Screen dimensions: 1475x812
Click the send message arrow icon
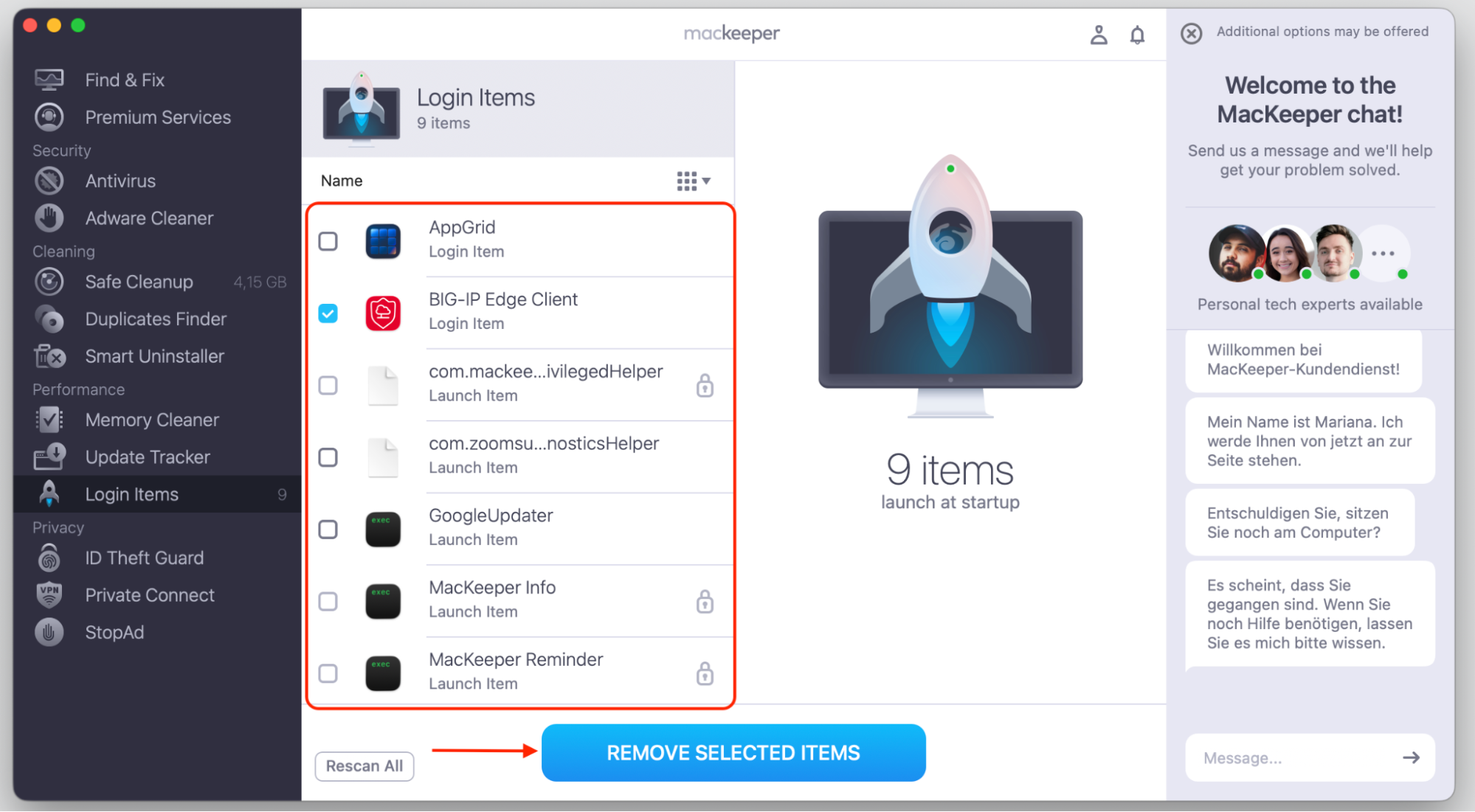pos(1411,757)
